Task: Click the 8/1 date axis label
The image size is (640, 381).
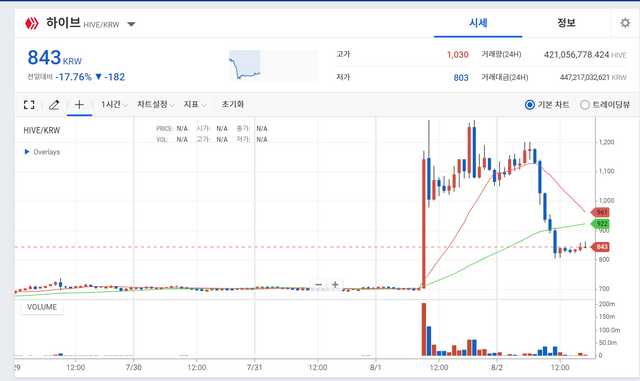Action: (376, 368)
